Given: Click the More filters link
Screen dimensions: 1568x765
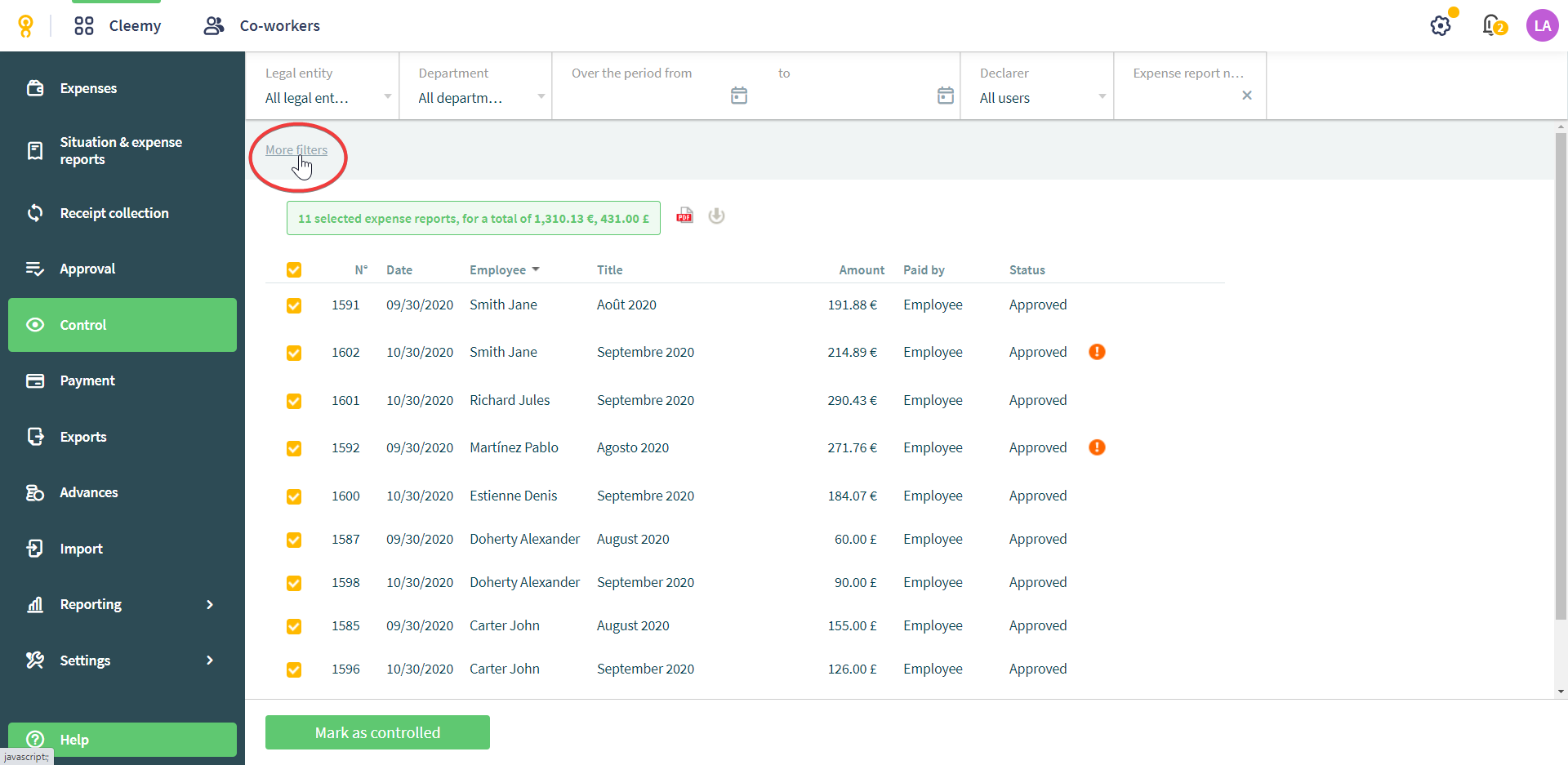Looking at the screenshot, I should tap(296, 150).
